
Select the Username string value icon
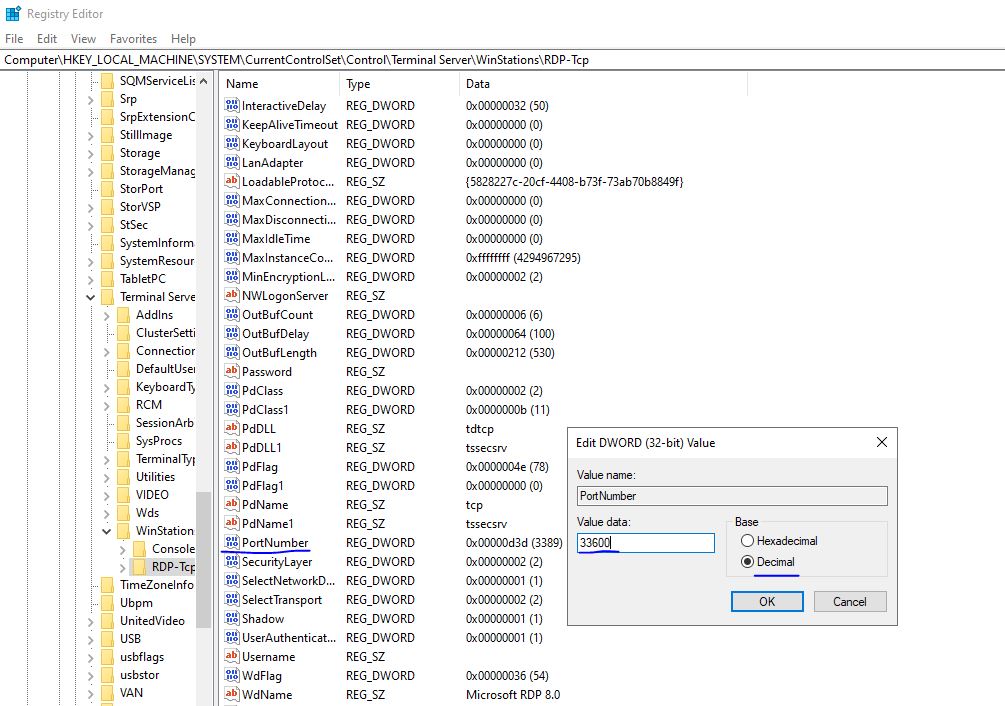[x=232, y=657]
